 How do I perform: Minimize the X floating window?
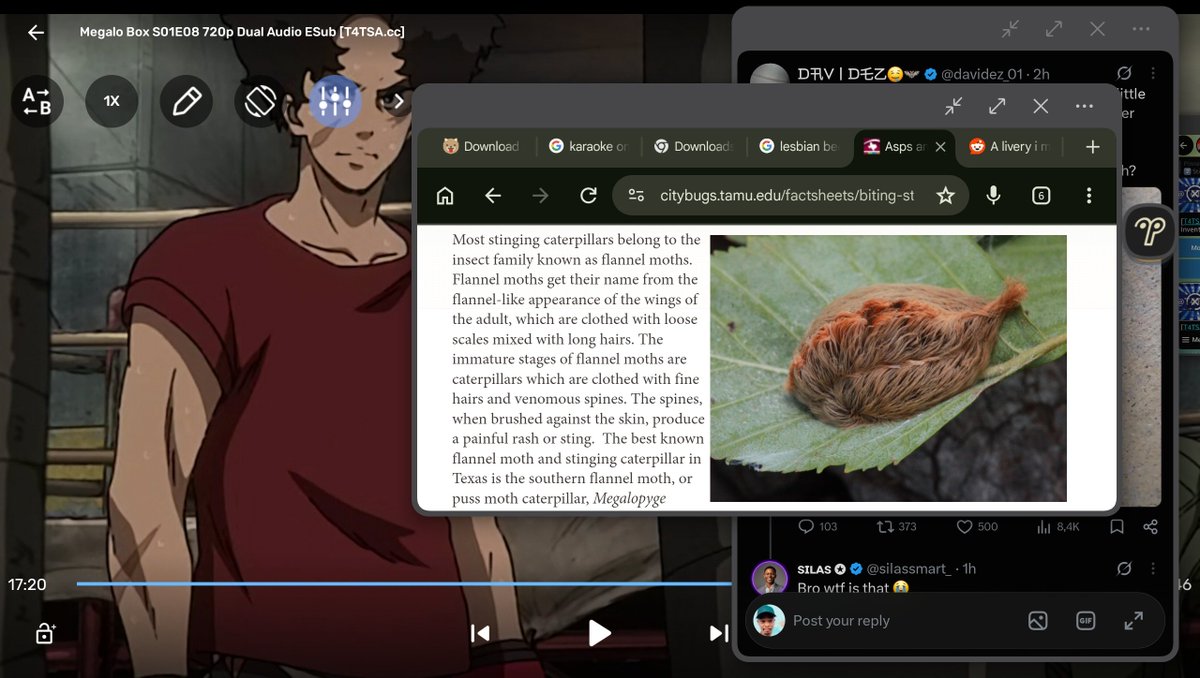click(1011, 29)
